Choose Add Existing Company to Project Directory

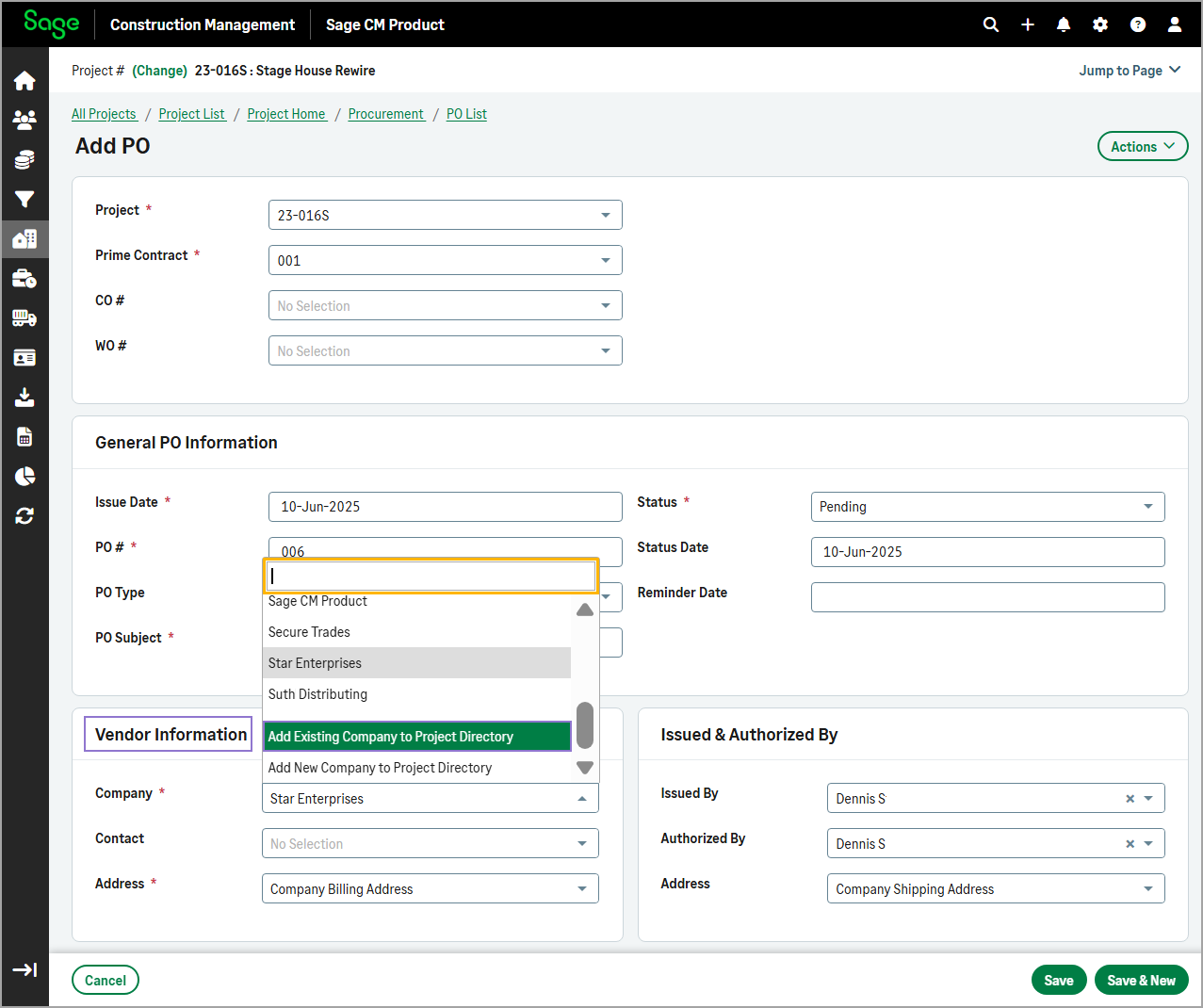coord(417,737)
